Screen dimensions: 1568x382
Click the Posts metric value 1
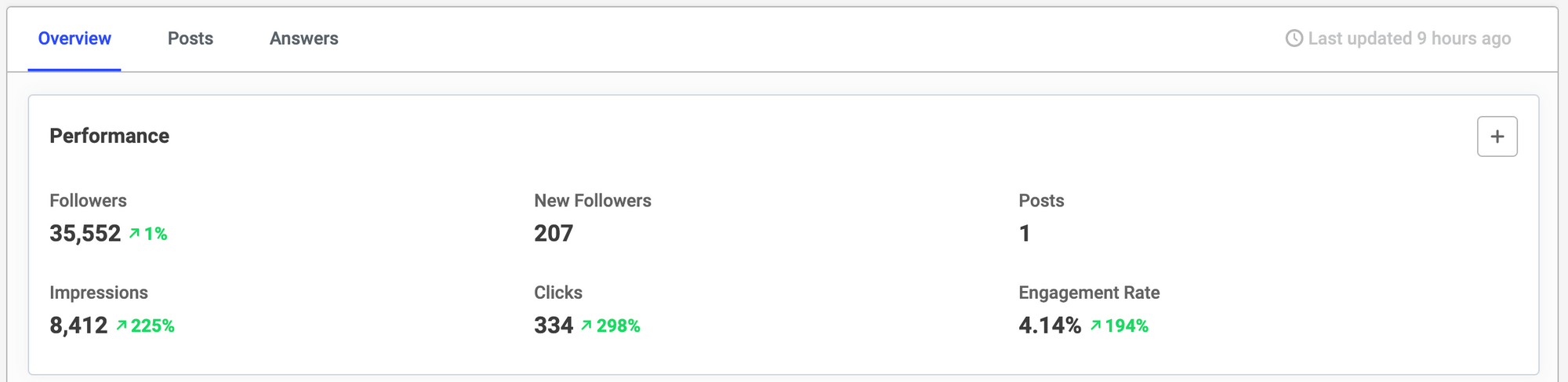click(1025, 233)
